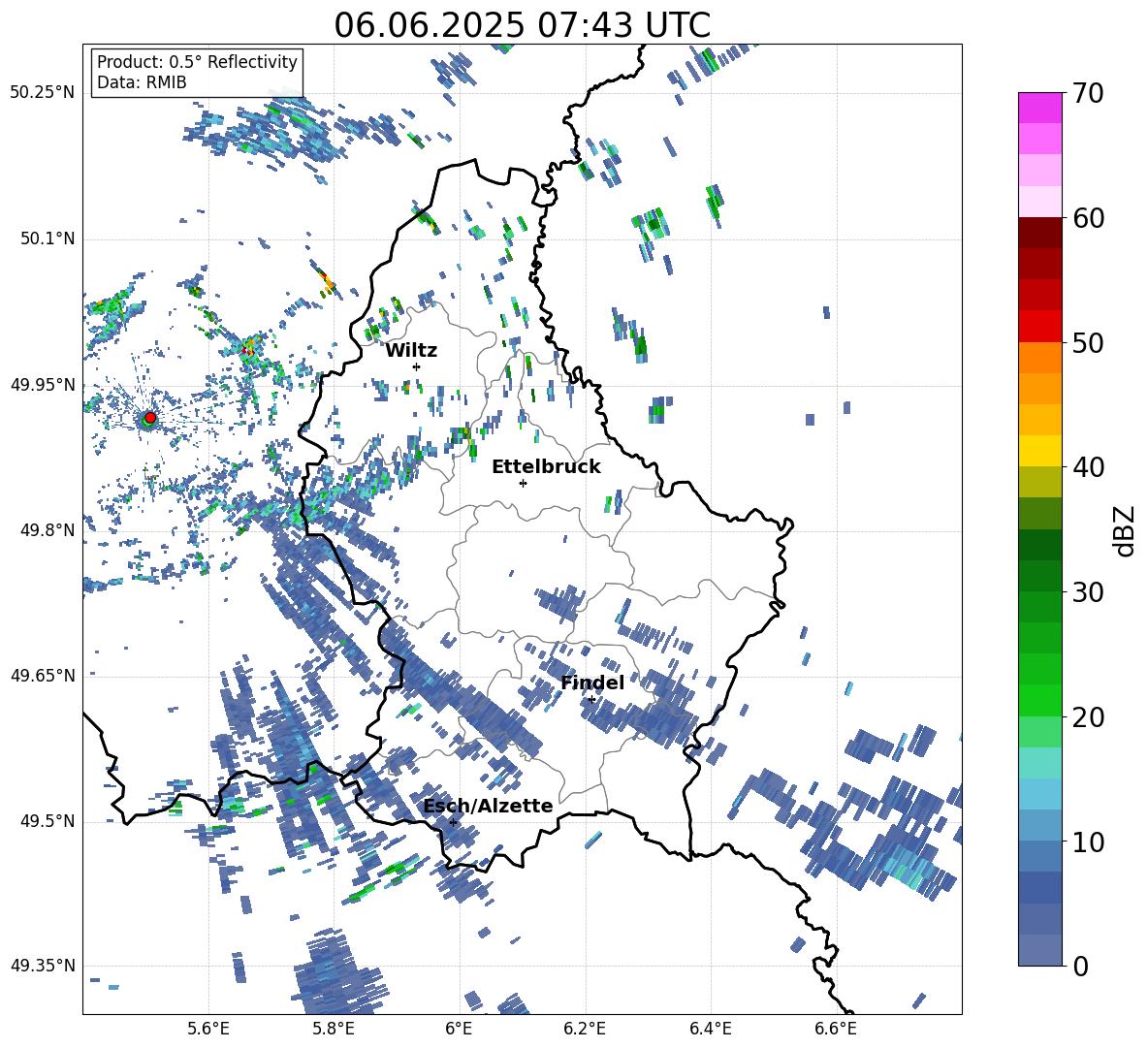Click the 50 colorbar tick label
1148x1048 pixels.
(x=1088, y=342)
